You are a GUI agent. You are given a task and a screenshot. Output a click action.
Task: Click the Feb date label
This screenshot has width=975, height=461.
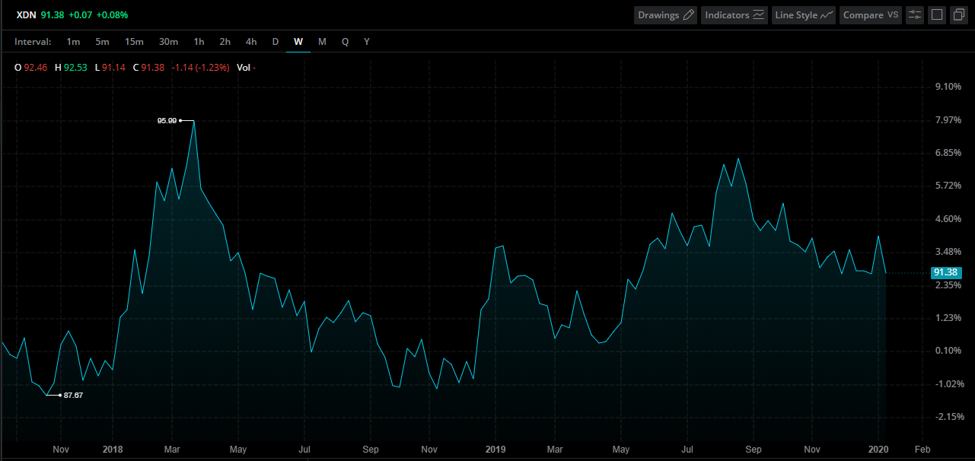(922, 449)
